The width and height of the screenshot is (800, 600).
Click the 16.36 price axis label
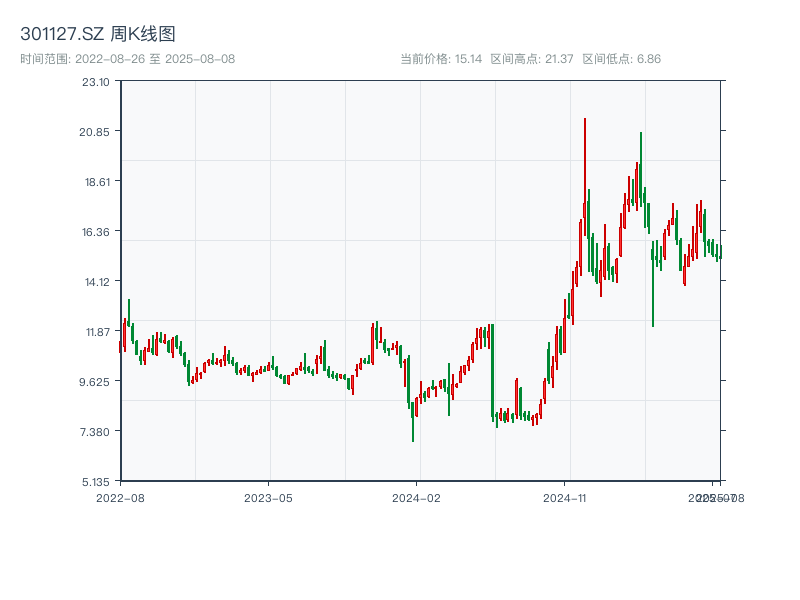pos(96,232)
